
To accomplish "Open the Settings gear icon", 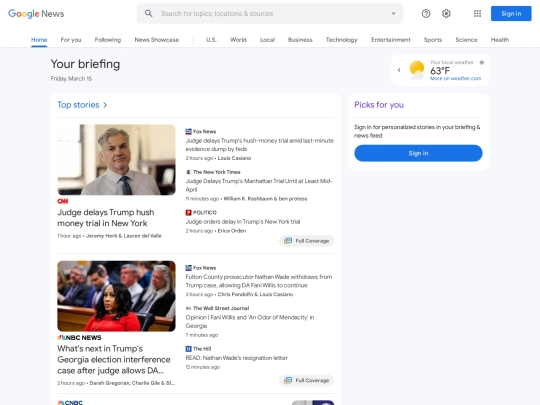I will pyautogui.click(x=446, y=14).
